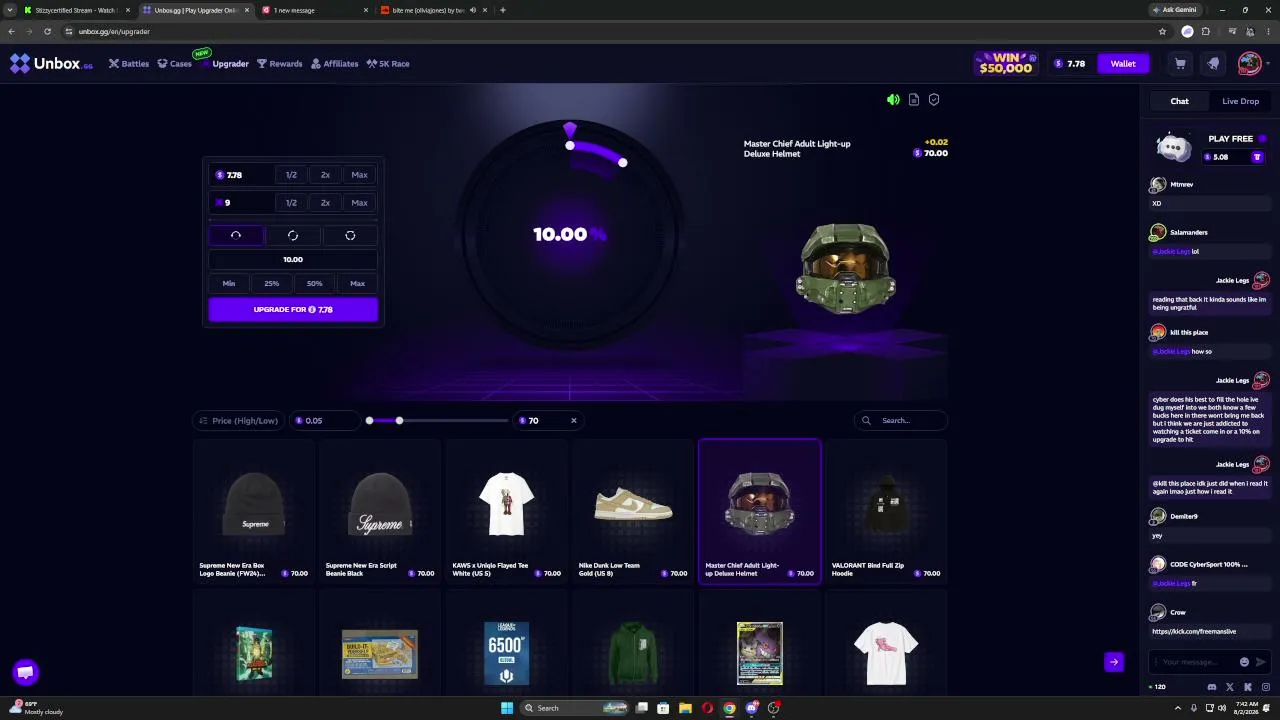Click Max beside the 7.78 bet amount
The image size is (1280, 720).
tap(359, 175)
